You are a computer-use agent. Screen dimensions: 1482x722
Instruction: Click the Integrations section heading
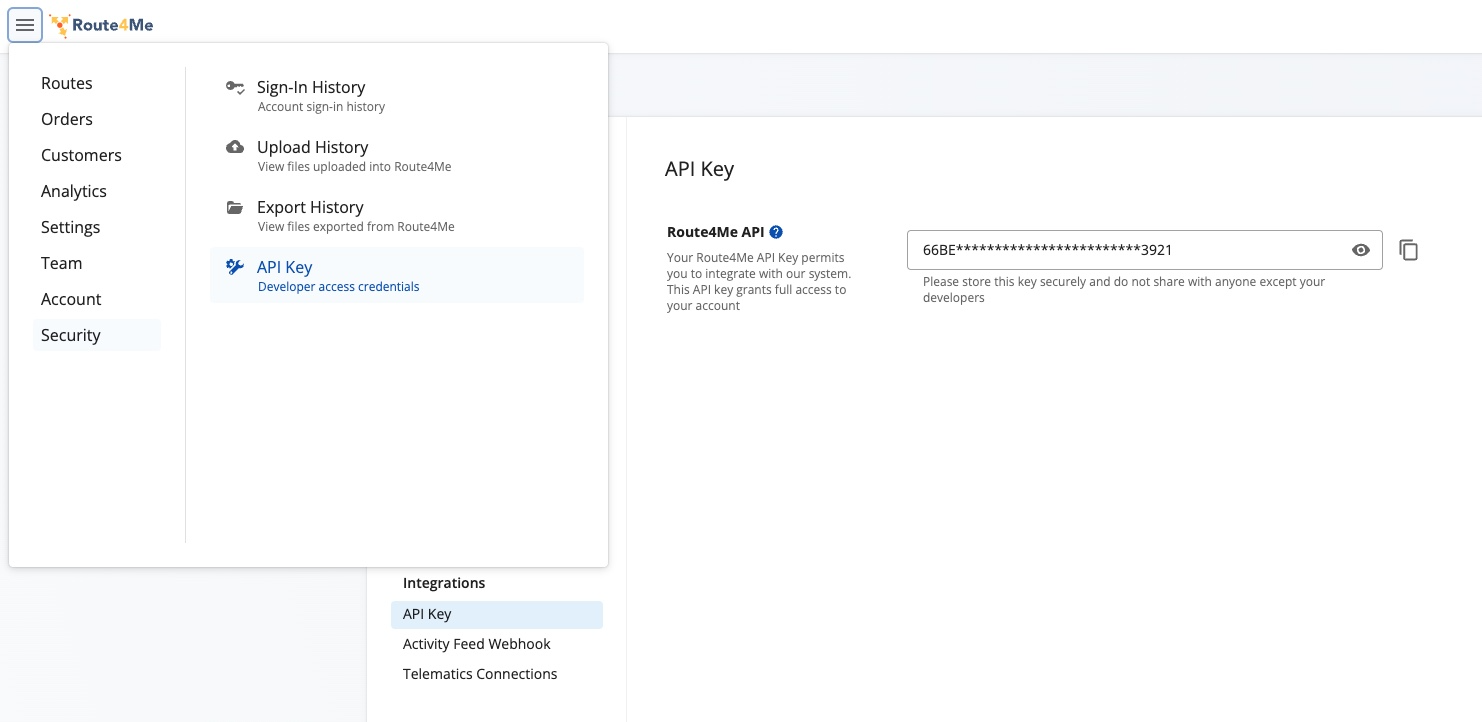tap(444, 583)
